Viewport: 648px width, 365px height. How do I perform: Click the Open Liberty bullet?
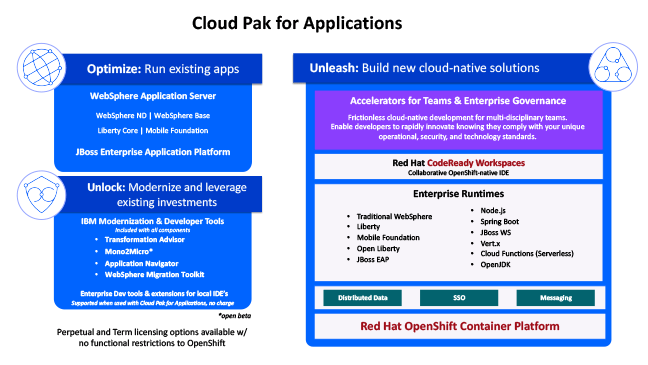click(378, 249)
